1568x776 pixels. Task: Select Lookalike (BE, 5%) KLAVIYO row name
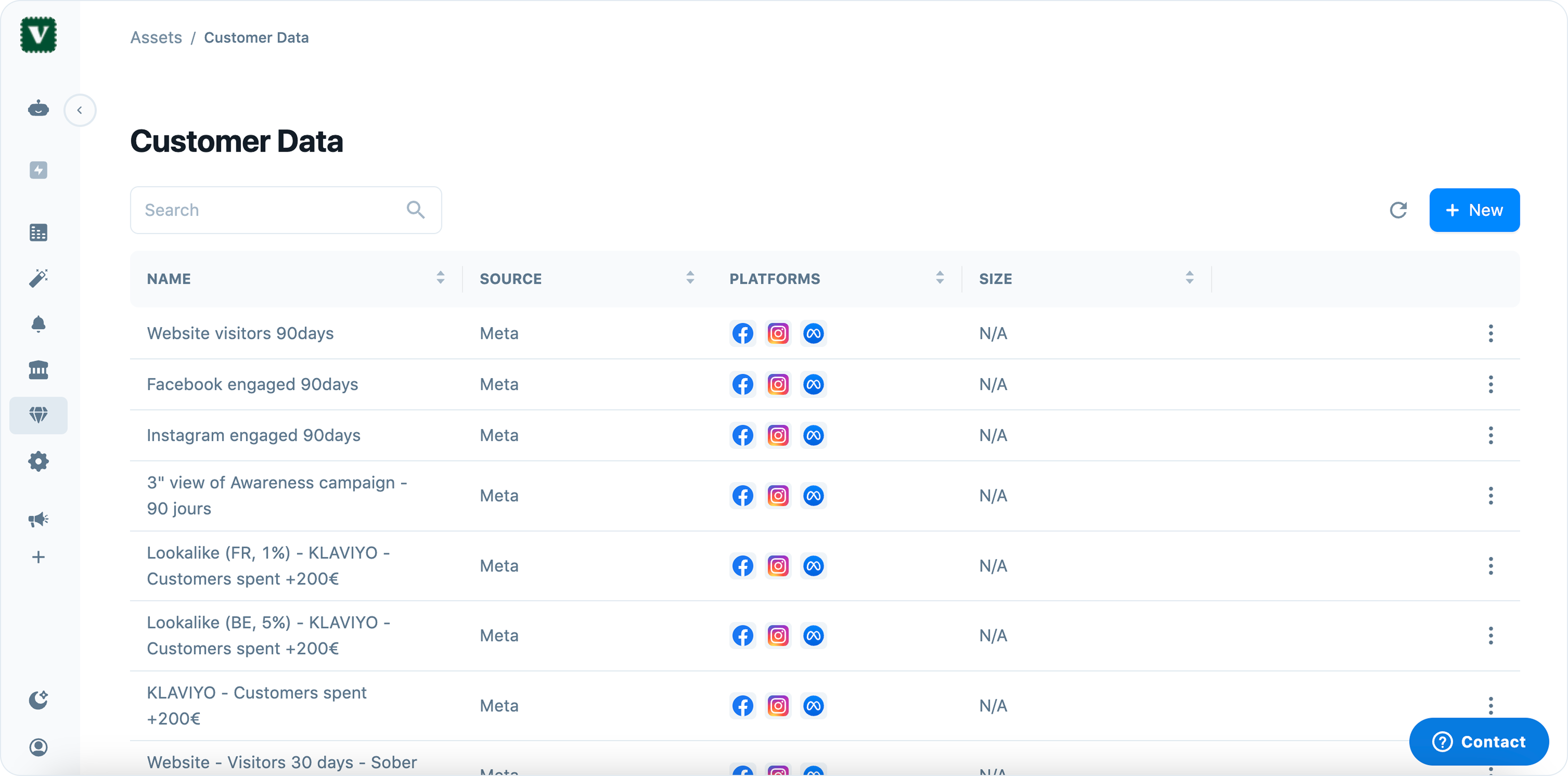click(268, 636)
